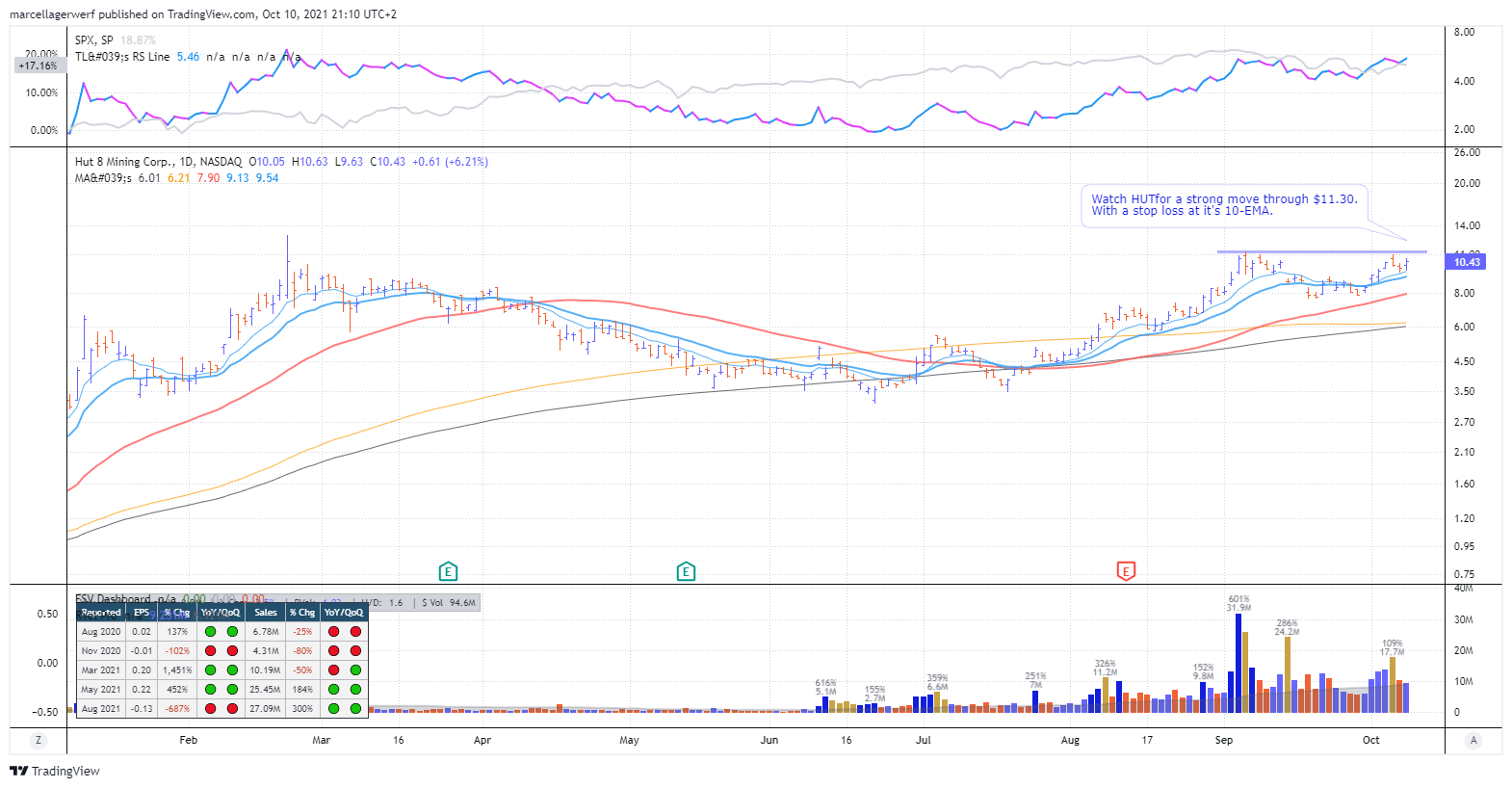Click the '109% 17.7M' volume label
This screenshot has height=788, width=1512.
click(1392, 647)
